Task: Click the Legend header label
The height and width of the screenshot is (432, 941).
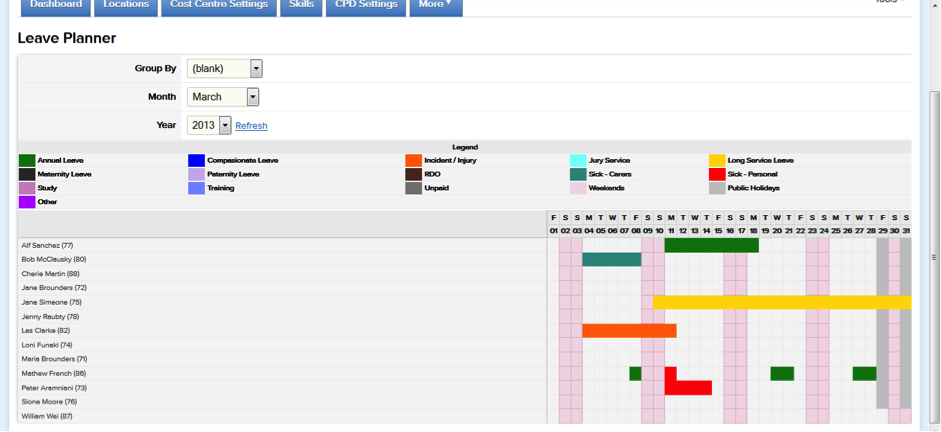Action: pyautogui.click(x=465, y=147)
